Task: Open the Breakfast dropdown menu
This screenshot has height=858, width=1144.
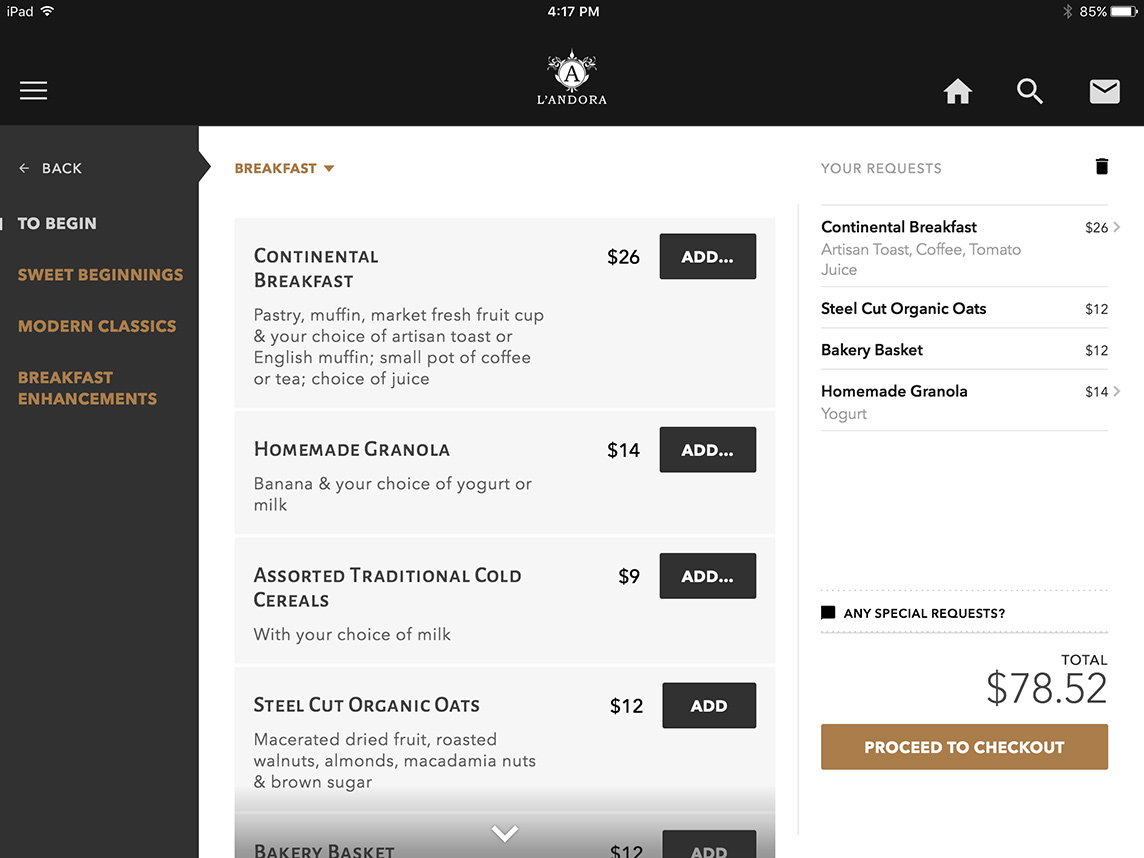Action: point(285,168)
